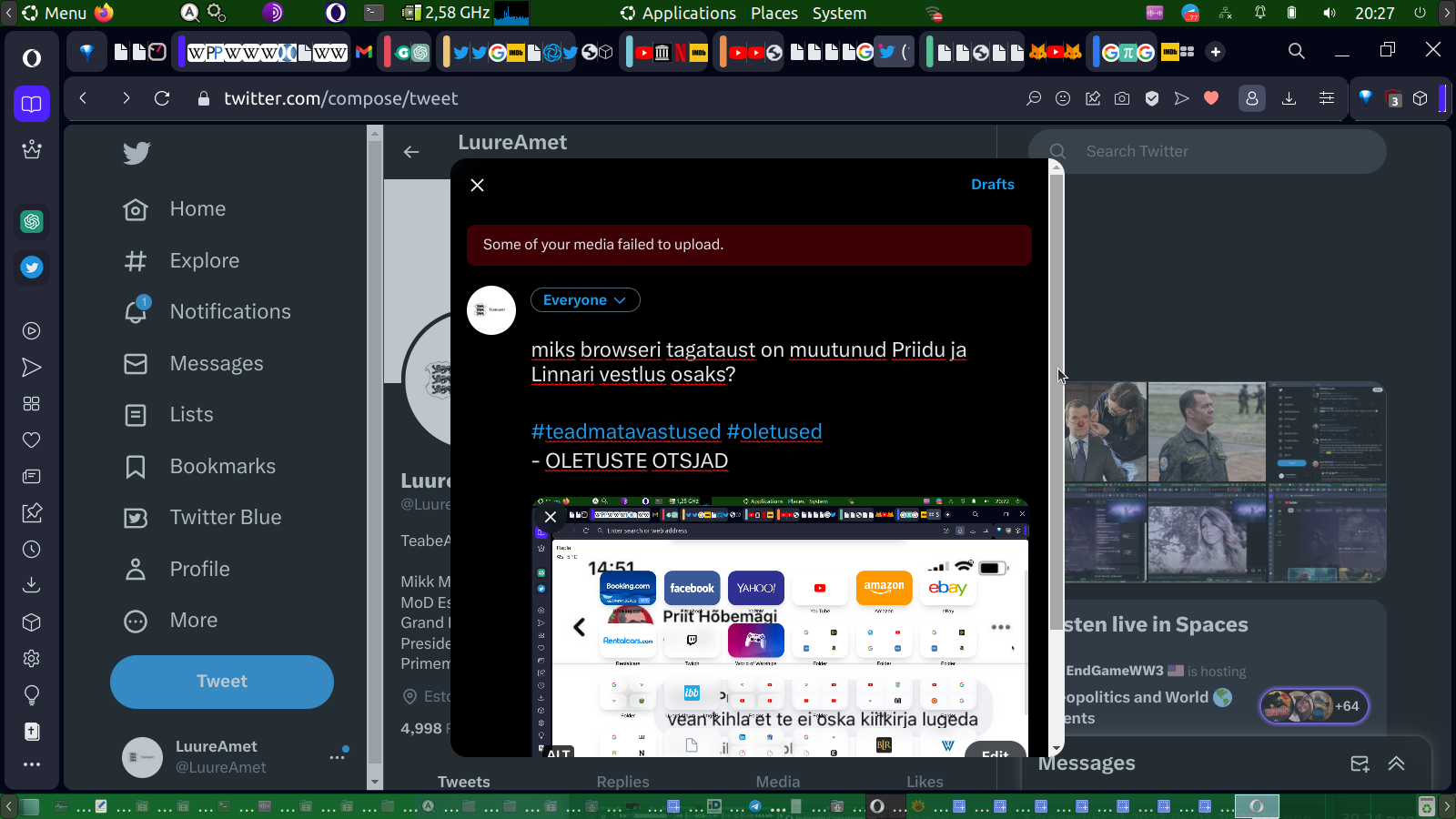Expand the More menu in Twitter sidebar

171,621
